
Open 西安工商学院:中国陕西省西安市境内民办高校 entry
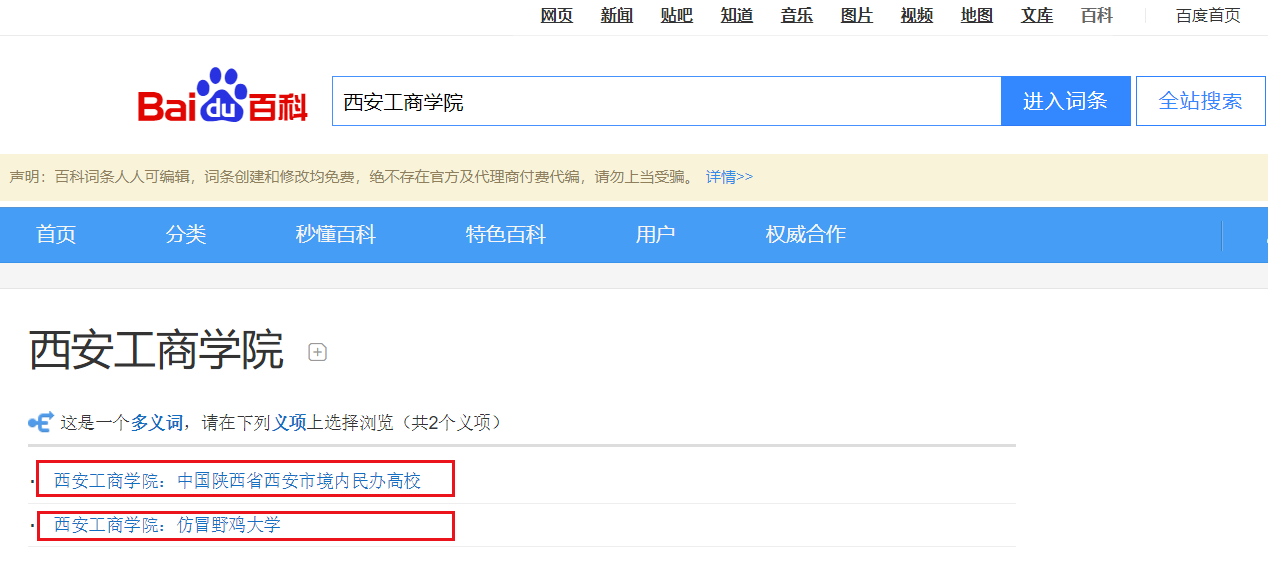(238, 481)
